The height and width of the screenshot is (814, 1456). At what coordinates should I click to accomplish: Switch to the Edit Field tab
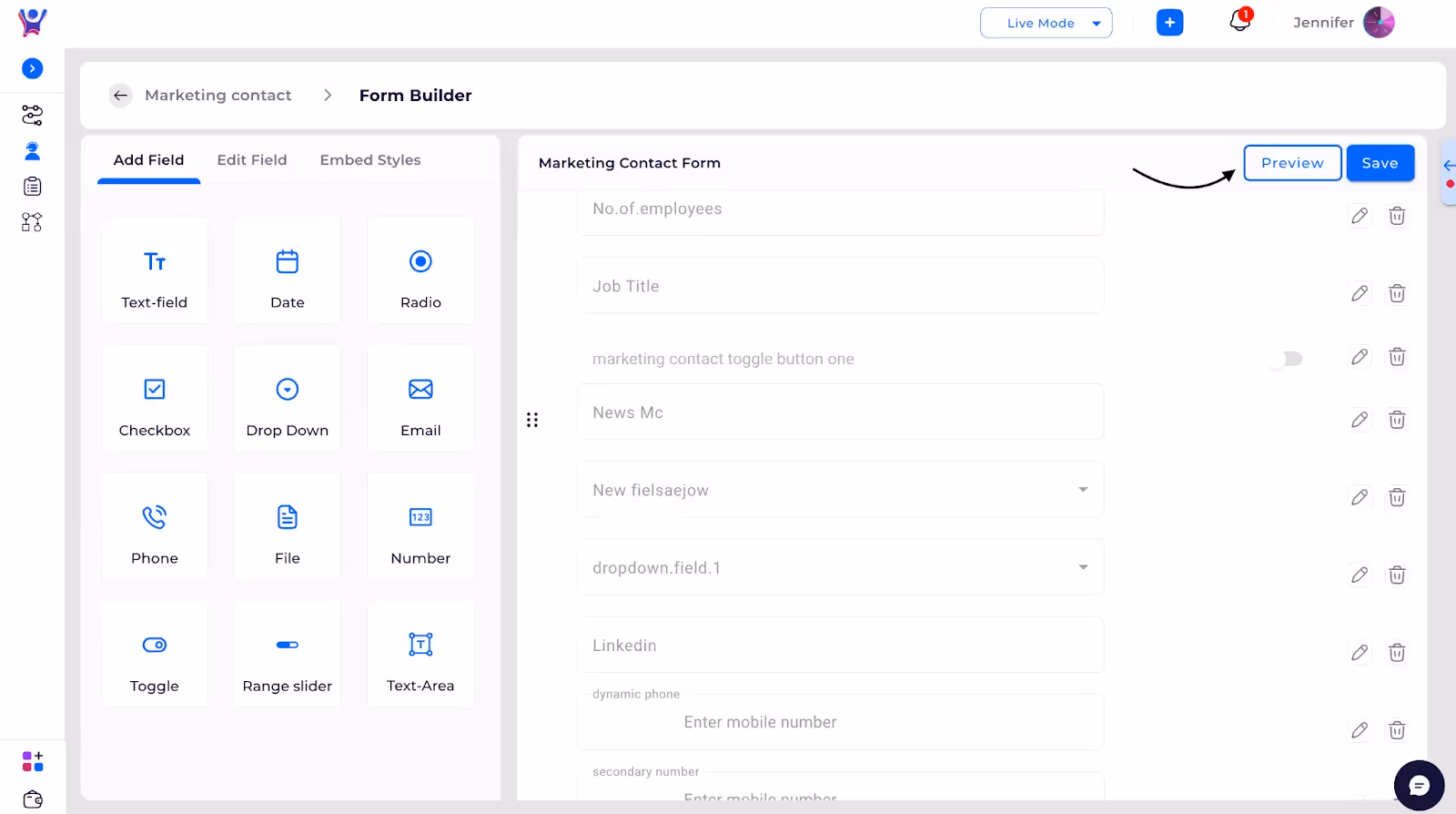(x=252, y=160)
